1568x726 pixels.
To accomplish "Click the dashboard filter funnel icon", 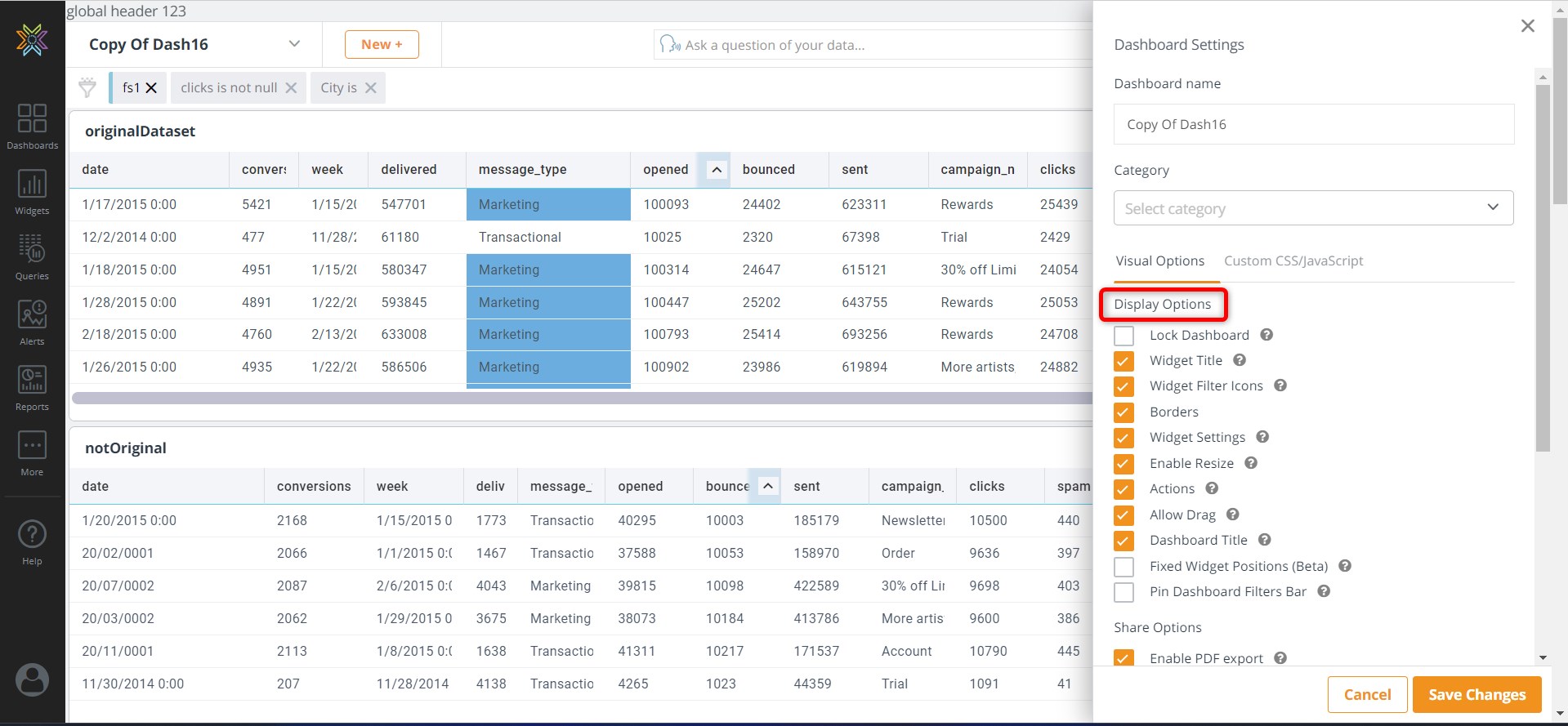I will (87, 87).
